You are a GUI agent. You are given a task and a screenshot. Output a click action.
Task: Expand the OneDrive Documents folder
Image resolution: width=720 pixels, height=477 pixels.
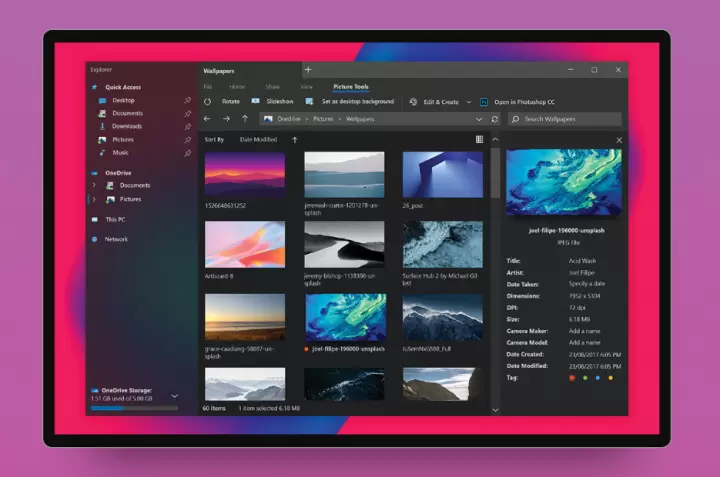tap(94, 185)
